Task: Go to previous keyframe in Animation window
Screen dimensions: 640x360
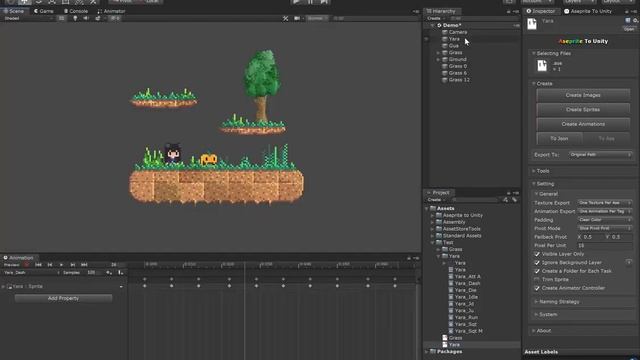Action: 50,265
